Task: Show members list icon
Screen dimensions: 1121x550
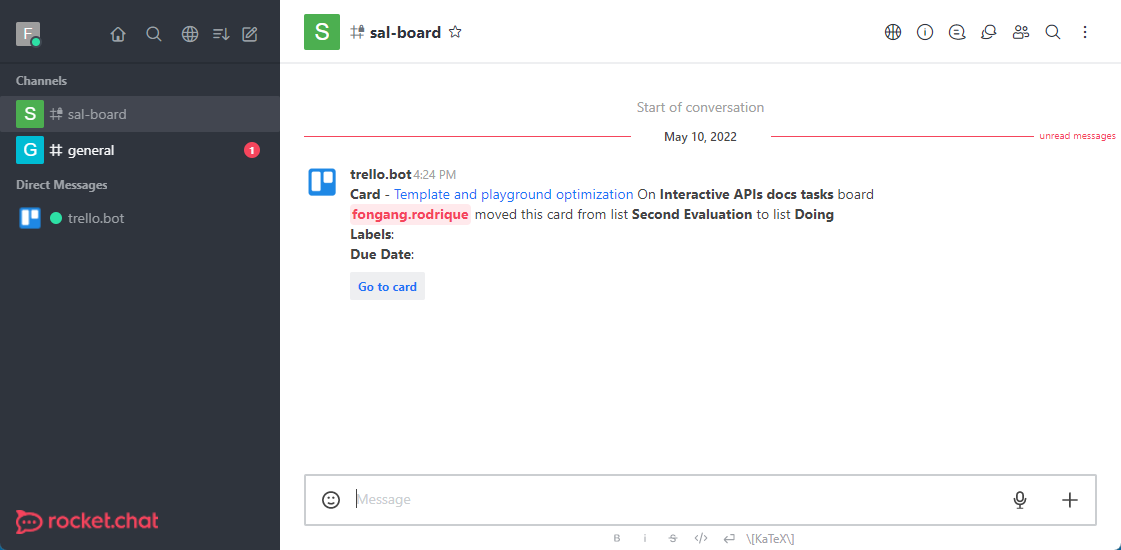Action: point(1021,32)
